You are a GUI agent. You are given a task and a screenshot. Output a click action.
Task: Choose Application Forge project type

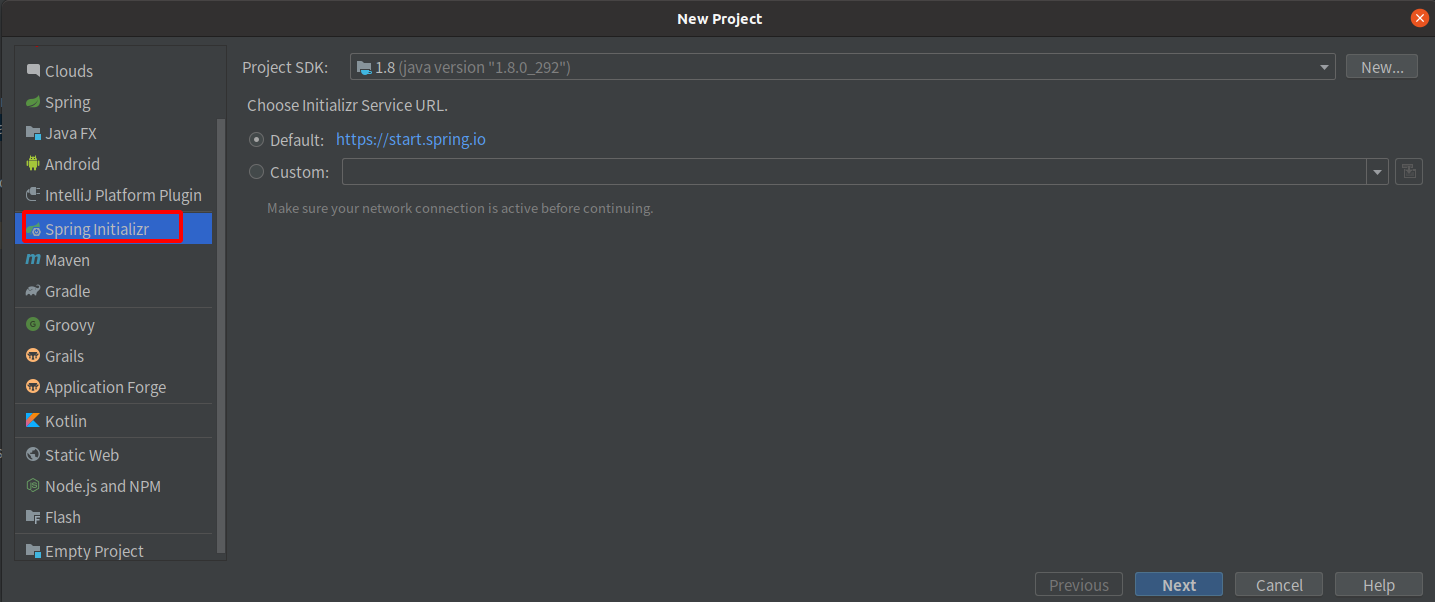point(115,387)
